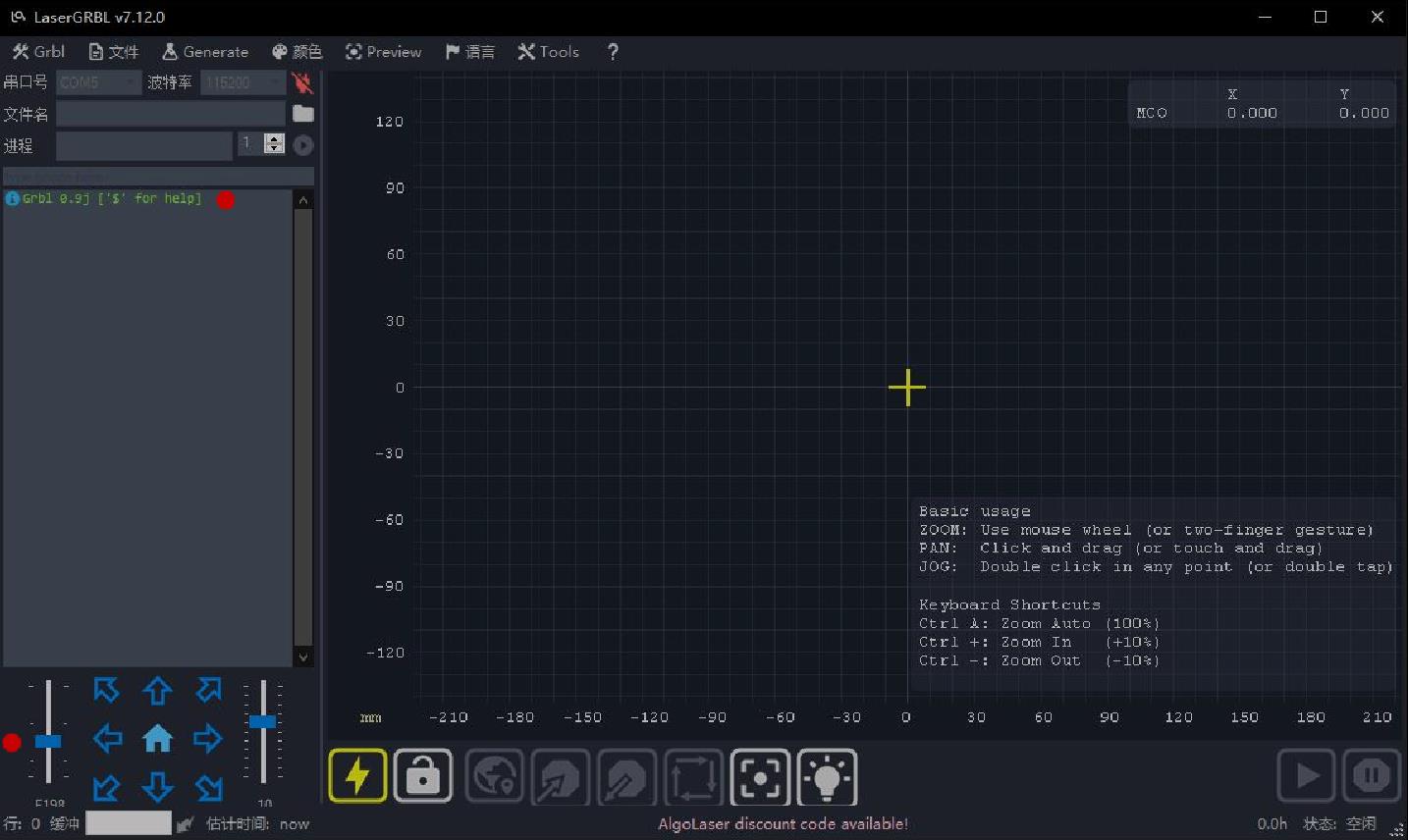Click the buffer progress bar
Image resolution: width=1408 pixels, height=840 pixels.
coord(129,823)
